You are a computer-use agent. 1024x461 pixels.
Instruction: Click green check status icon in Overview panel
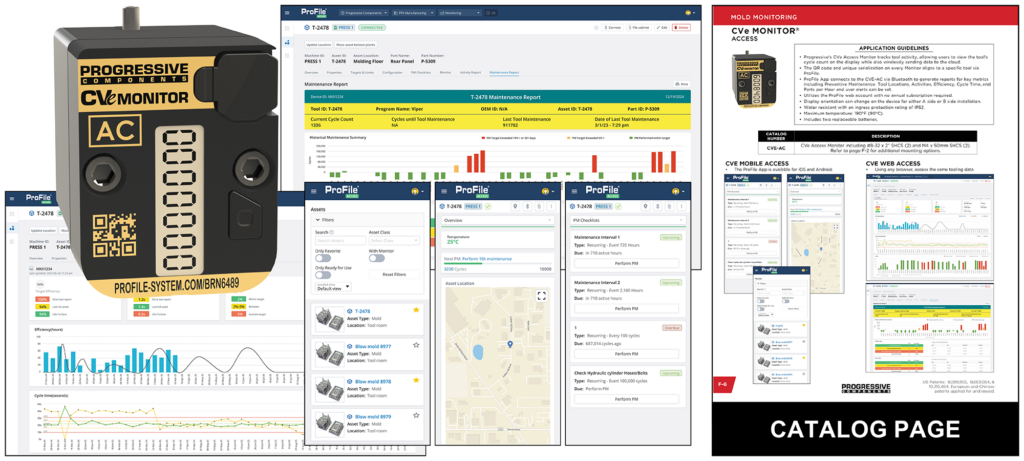(487, 206)
